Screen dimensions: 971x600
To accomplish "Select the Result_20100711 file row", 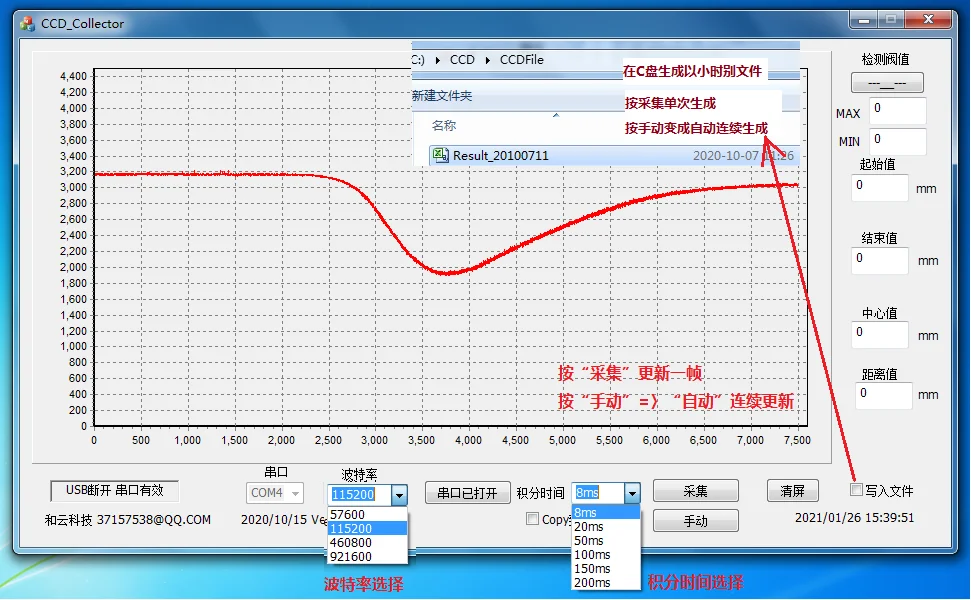I will pos(614,155).
